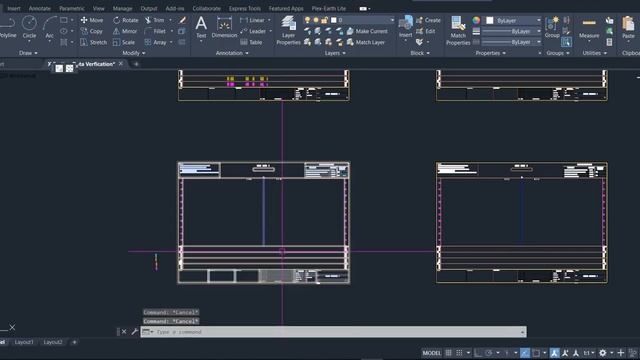Screen dimensions: 640x360
Task: Open the Annotate ribbon tab
Action: tap(40, 9)
